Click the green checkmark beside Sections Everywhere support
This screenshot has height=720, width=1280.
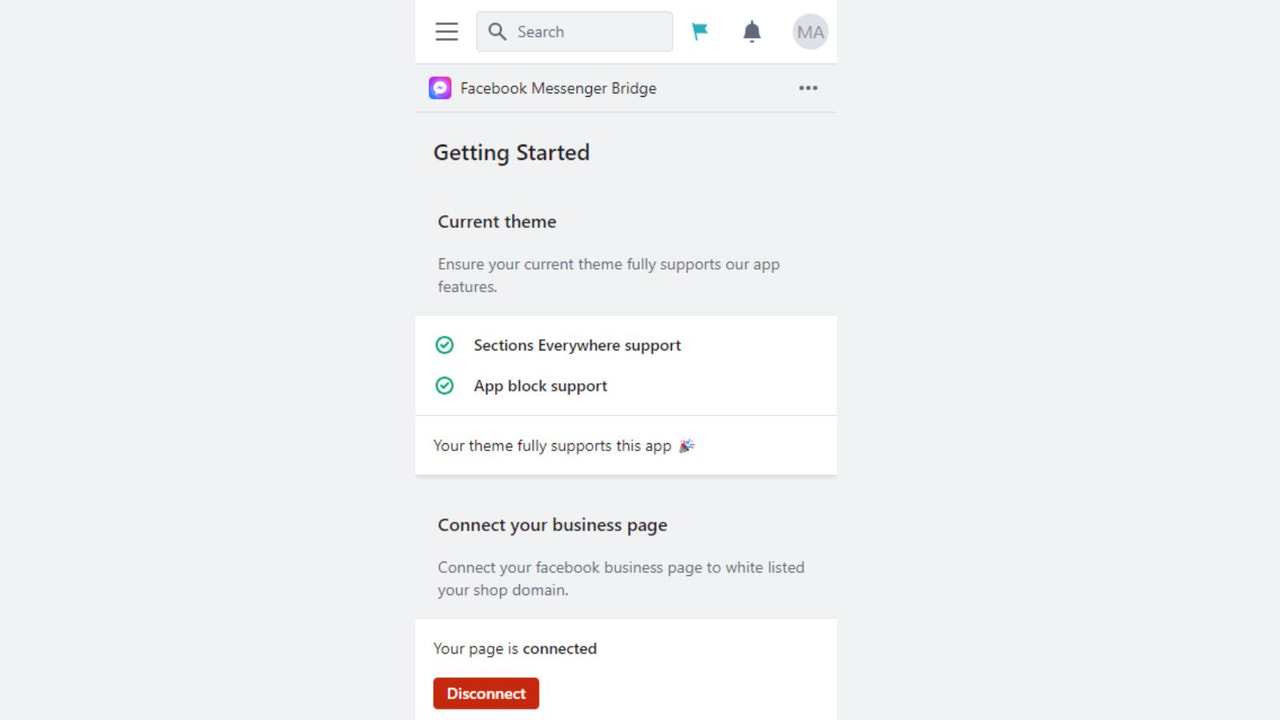pos(445,344)
